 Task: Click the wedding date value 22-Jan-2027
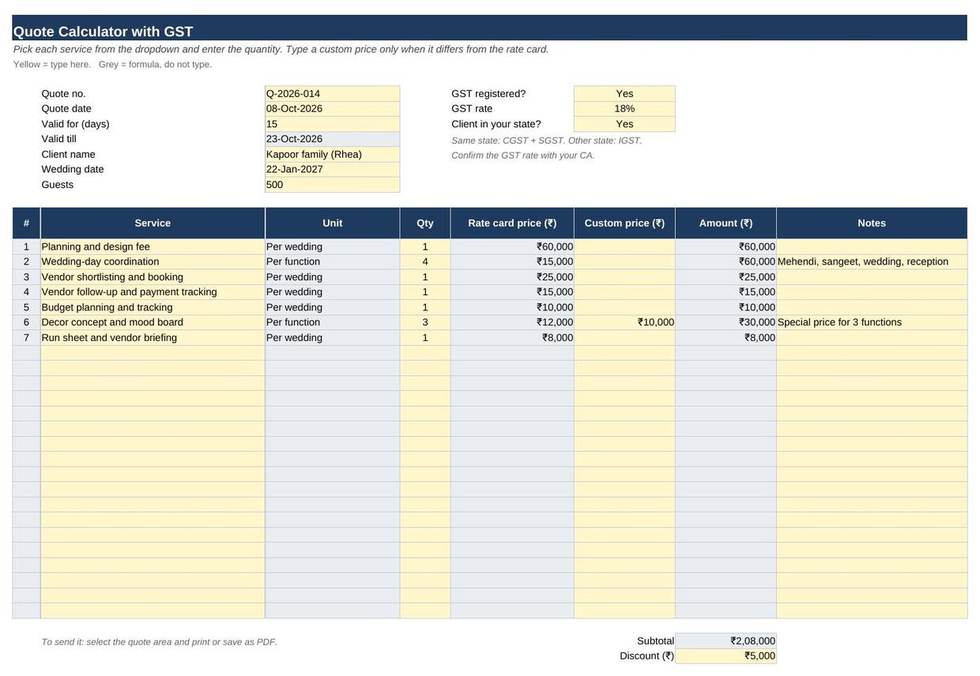coord(332,169)
